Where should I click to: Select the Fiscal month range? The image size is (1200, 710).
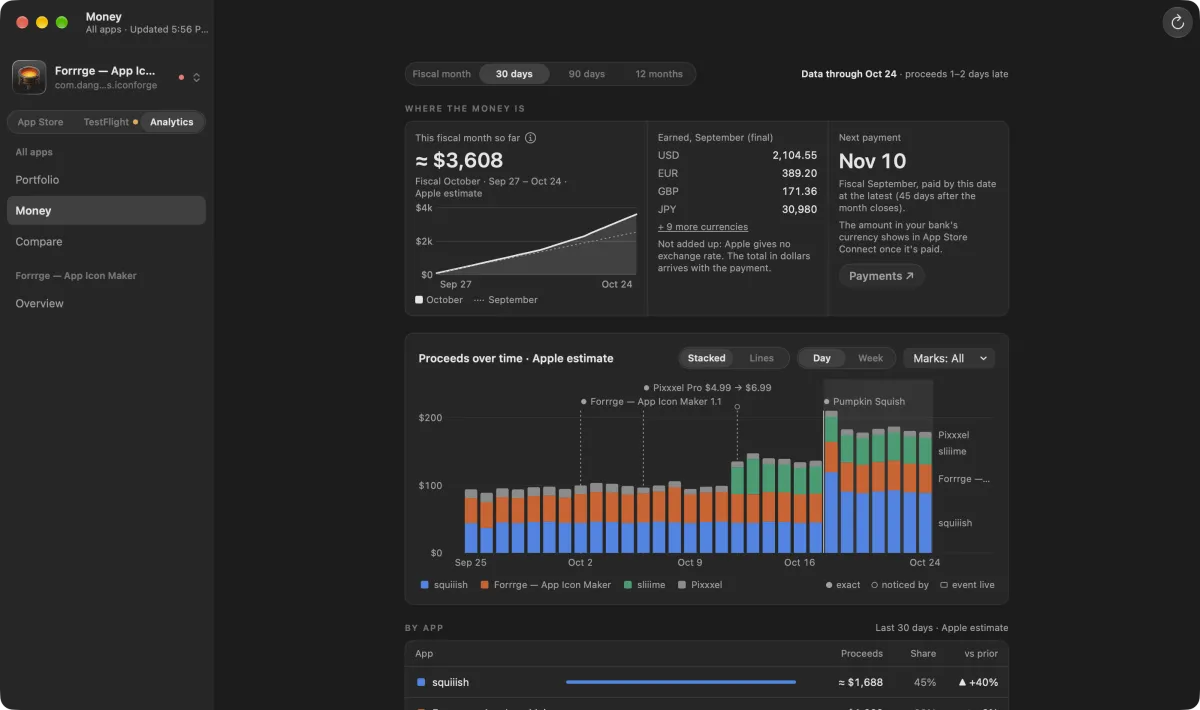pyautogui.click(x=442, y=74)
